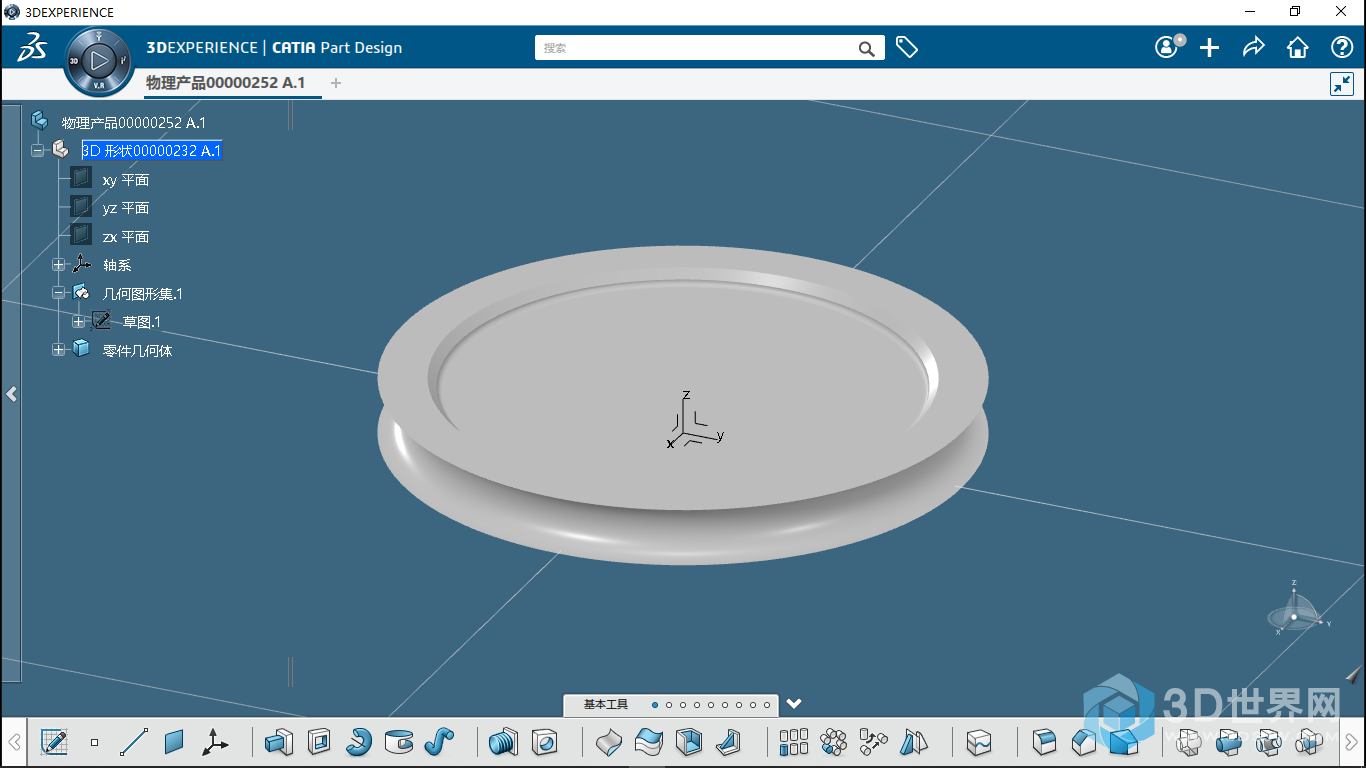Select the first toolbar page dot
Viewport: 1366px width, 768px height.
[x=655, y=705]
